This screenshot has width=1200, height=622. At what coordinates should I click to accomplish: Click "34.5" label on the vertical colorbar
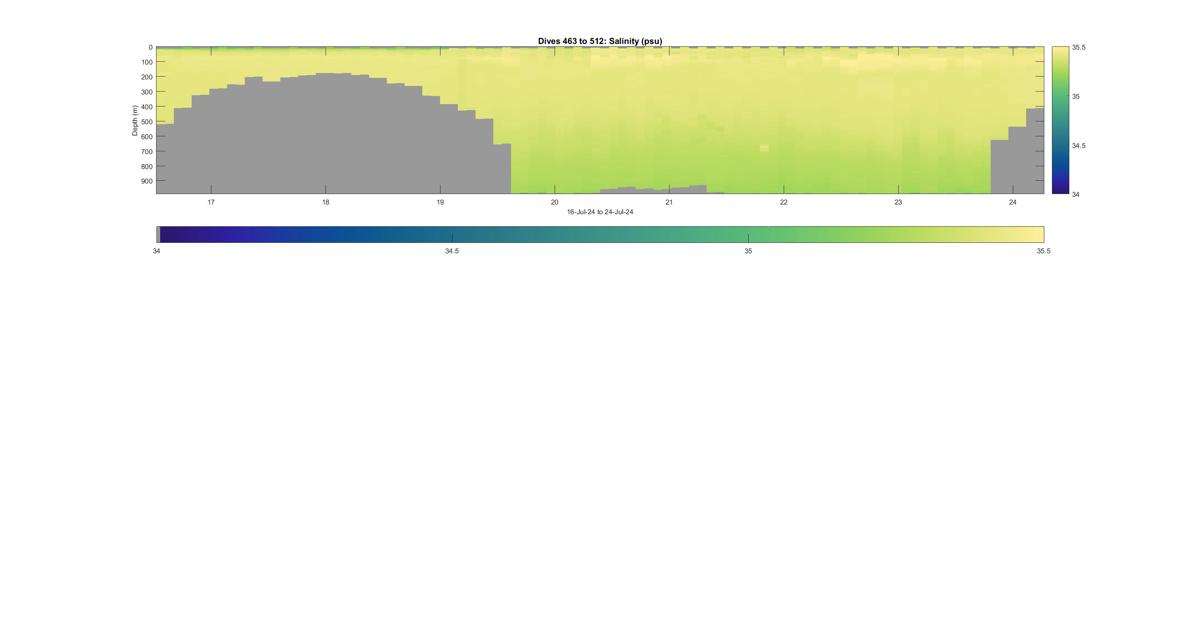pos(1079,146)
